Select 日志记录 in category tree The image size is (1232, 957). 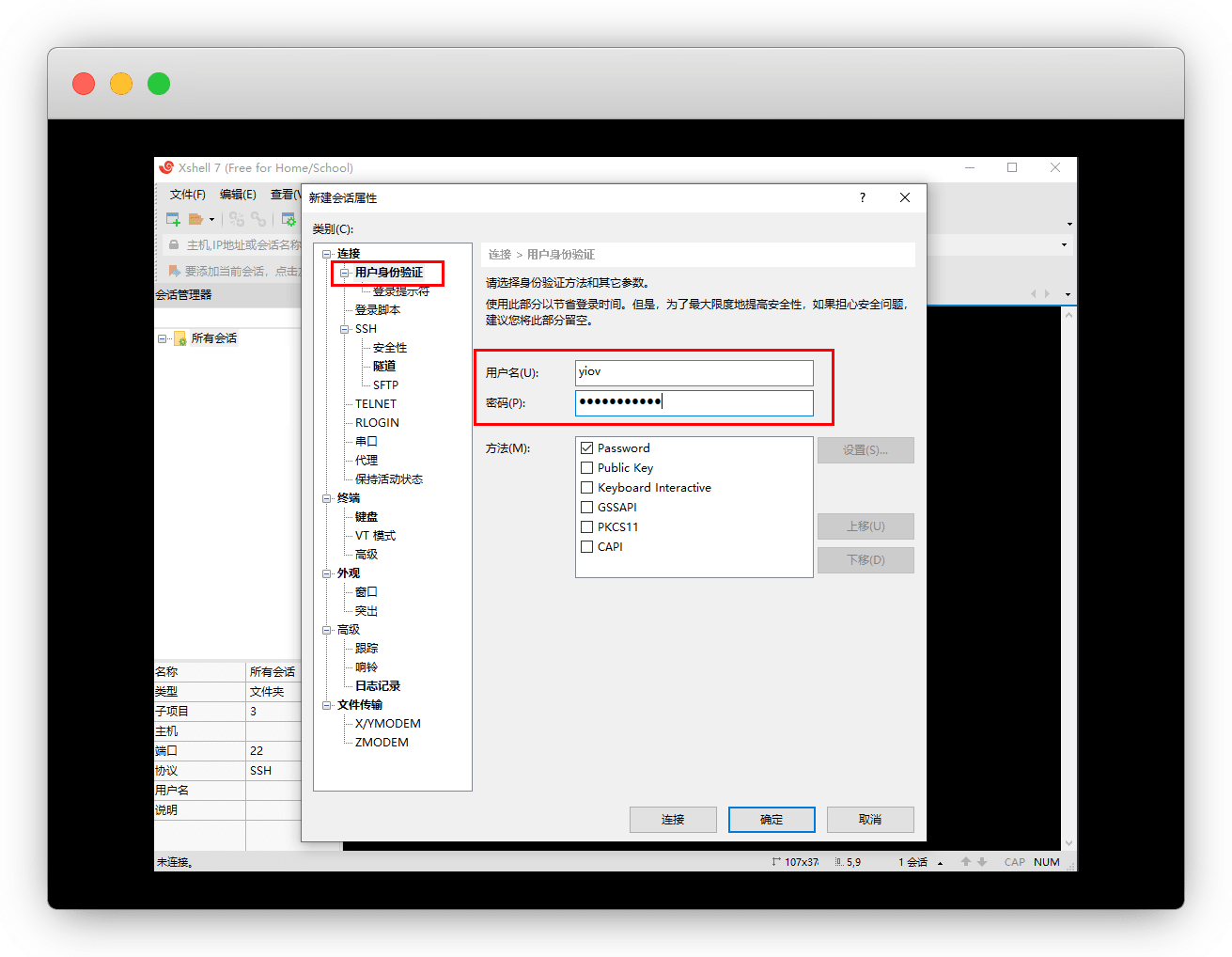[378, 686]
